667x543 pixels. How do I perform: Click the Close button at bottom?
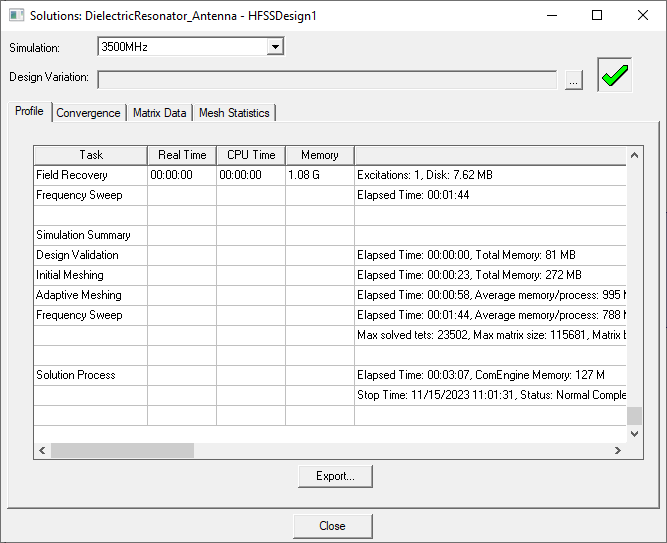tap(332, 526)
